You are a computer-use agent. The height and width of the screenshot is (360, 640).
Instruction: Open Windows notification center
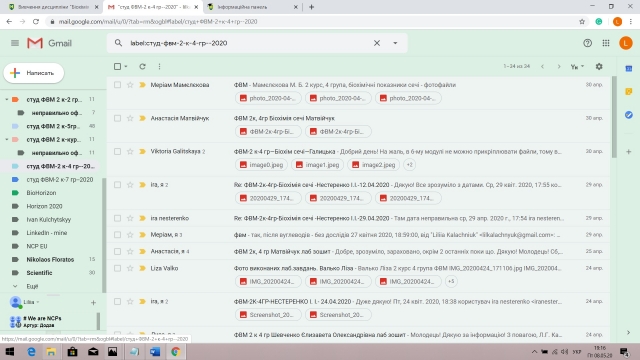(x=624, y=351)
